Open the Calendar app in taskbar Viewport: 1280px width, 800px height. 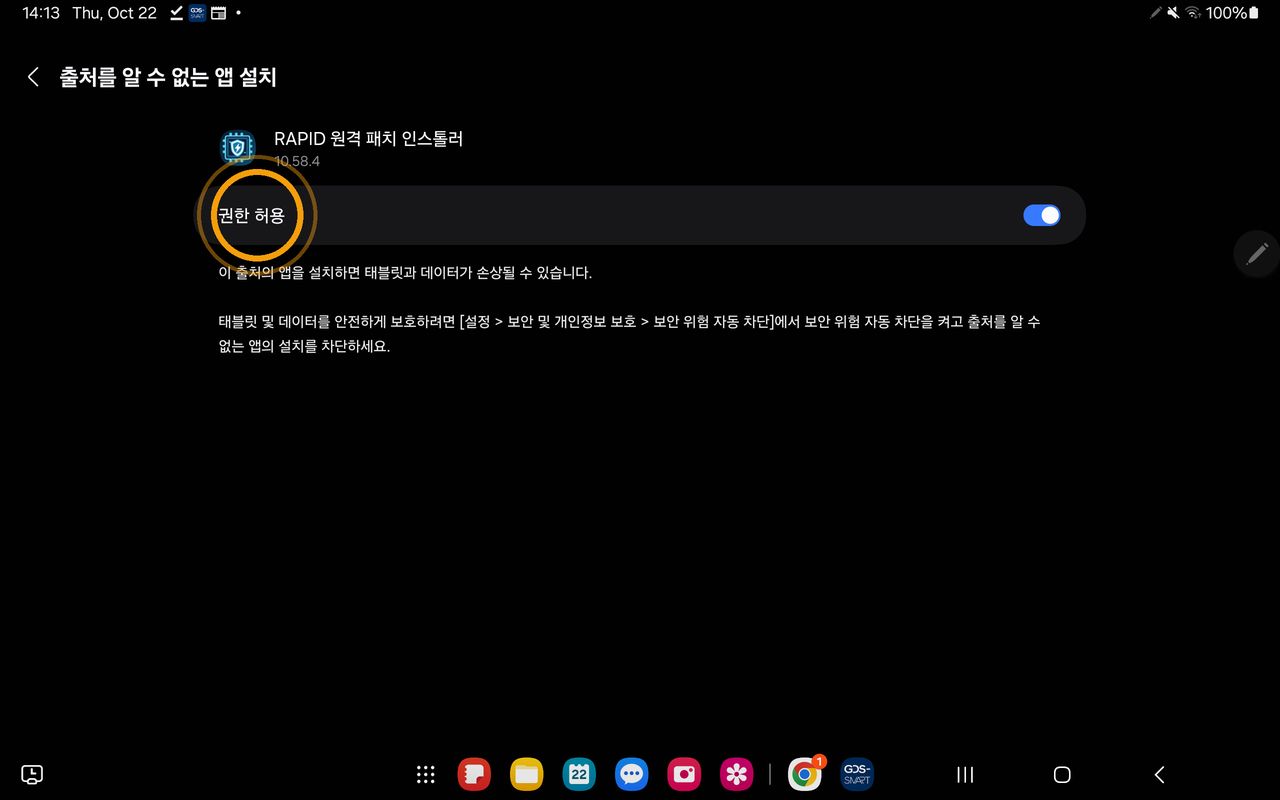click(579, 774)
